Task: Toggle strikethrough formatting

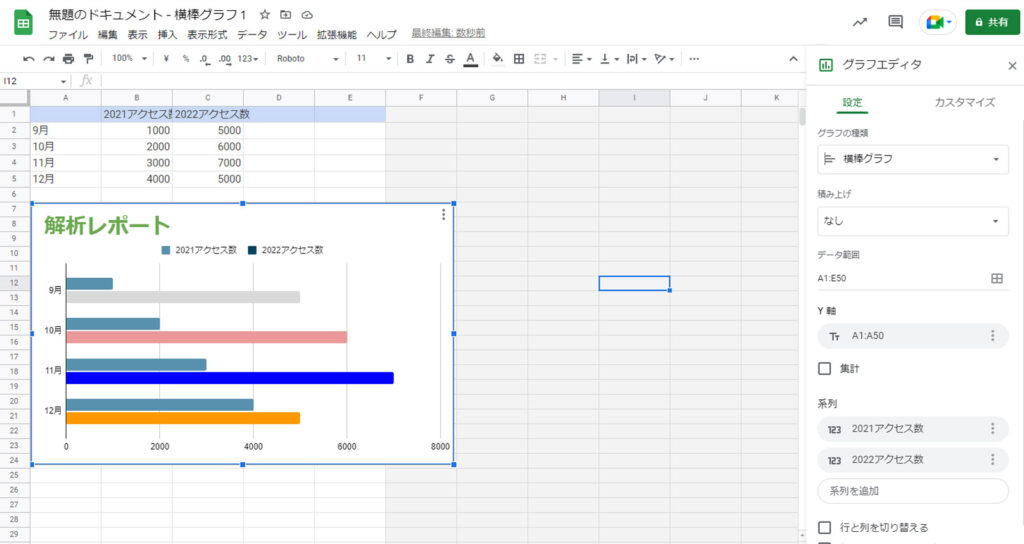Action: pos(450,59)
